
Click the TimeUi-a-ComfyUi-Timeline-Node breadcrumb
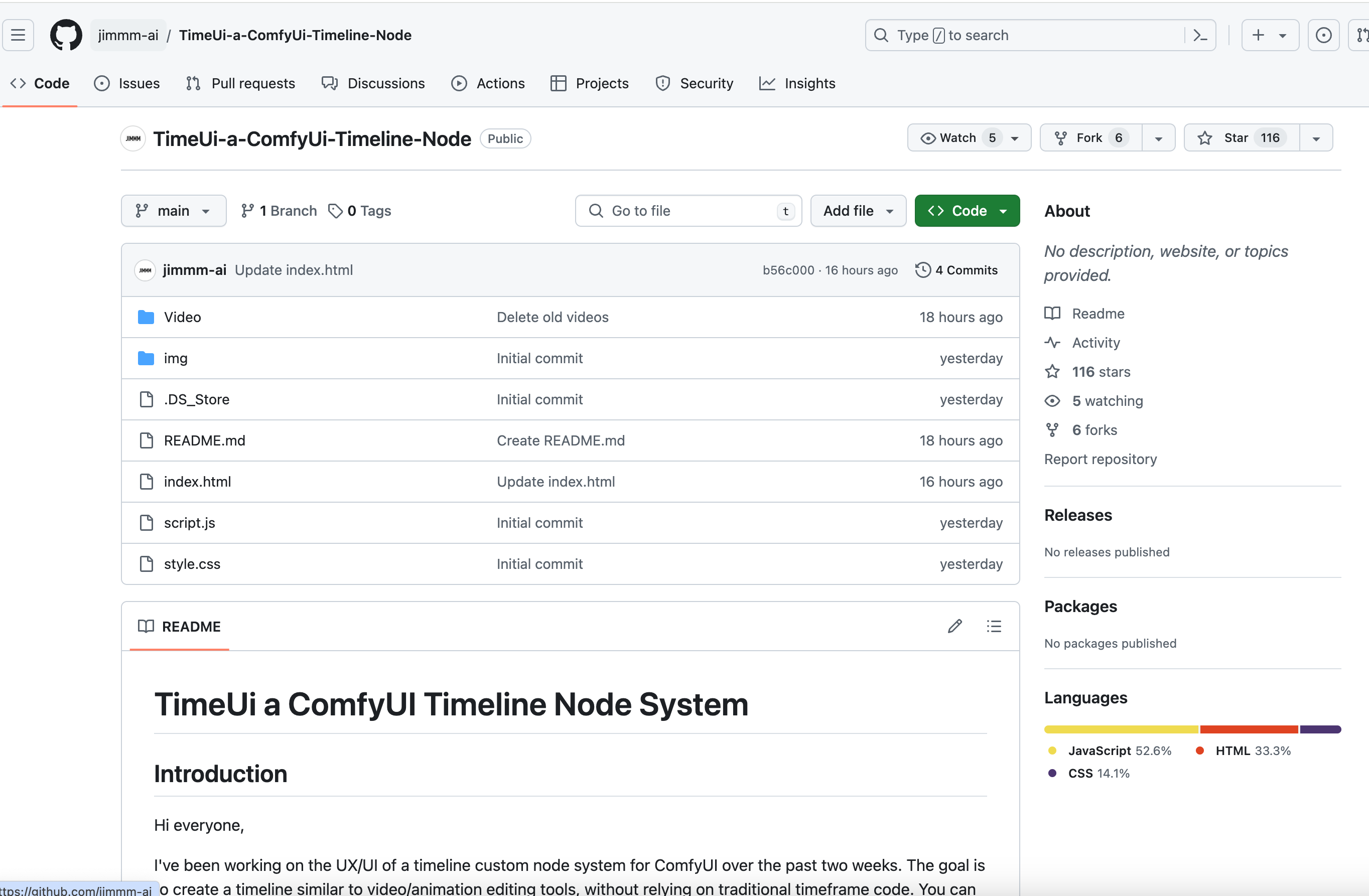click(295, 35)
